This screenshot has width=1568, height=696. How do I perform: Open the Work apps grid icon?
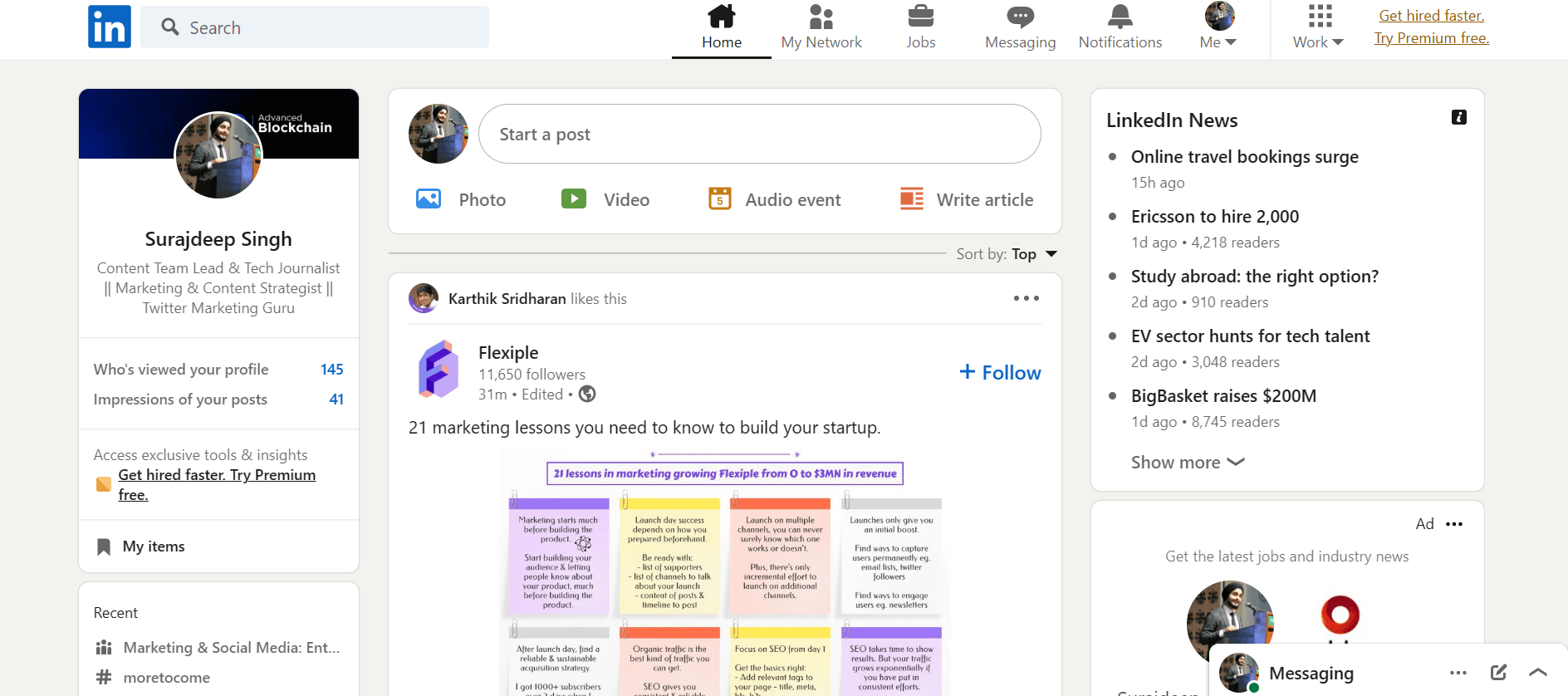(x=1320, y=16)
